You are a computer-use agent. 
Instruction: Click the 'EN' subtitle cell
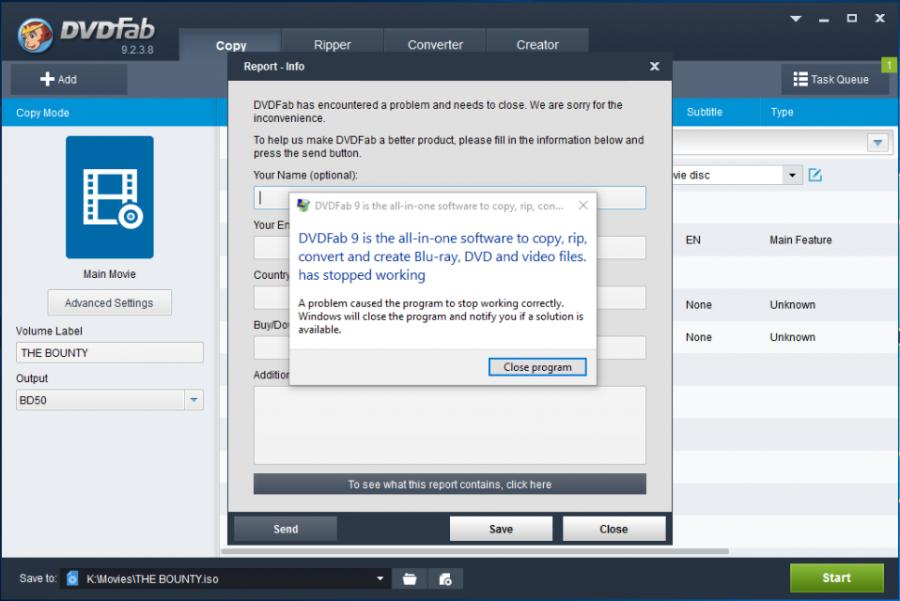693,240
